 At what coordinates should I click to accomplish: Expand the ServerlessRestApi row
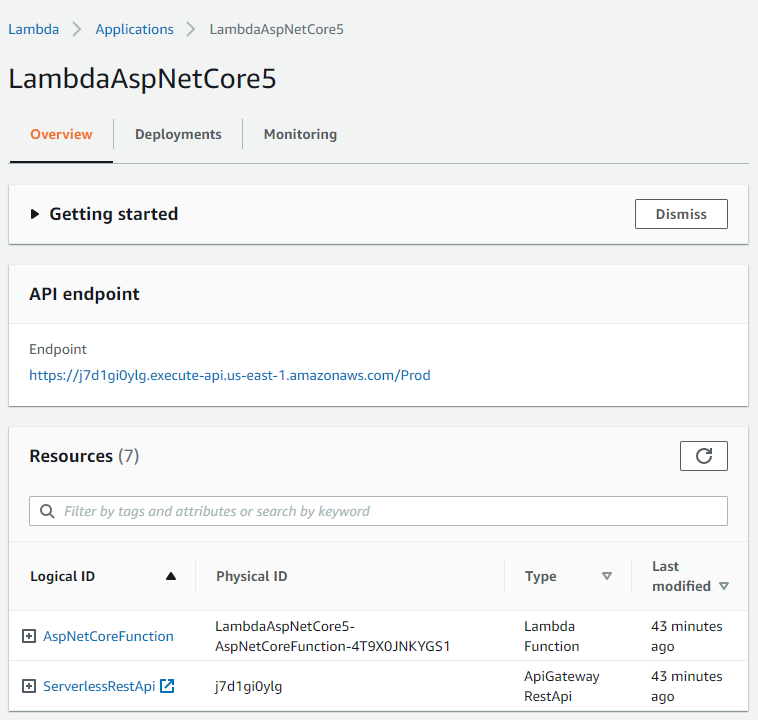(x=29, y=686)
